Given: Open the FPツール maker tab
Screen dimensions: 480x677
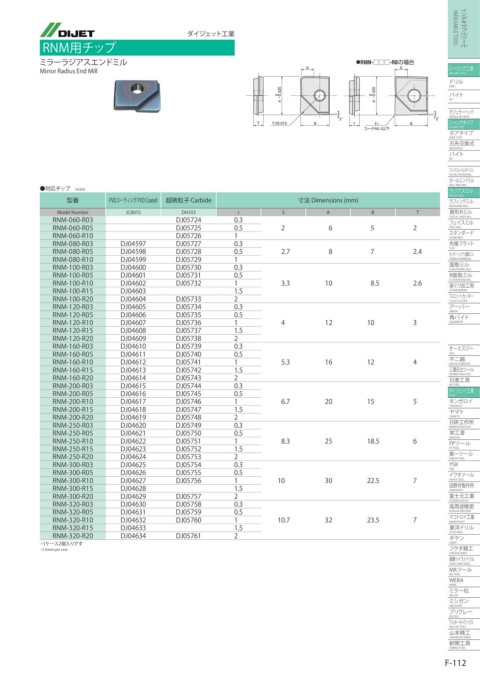Looking at the screenshot, I should [x=464, y=445].
